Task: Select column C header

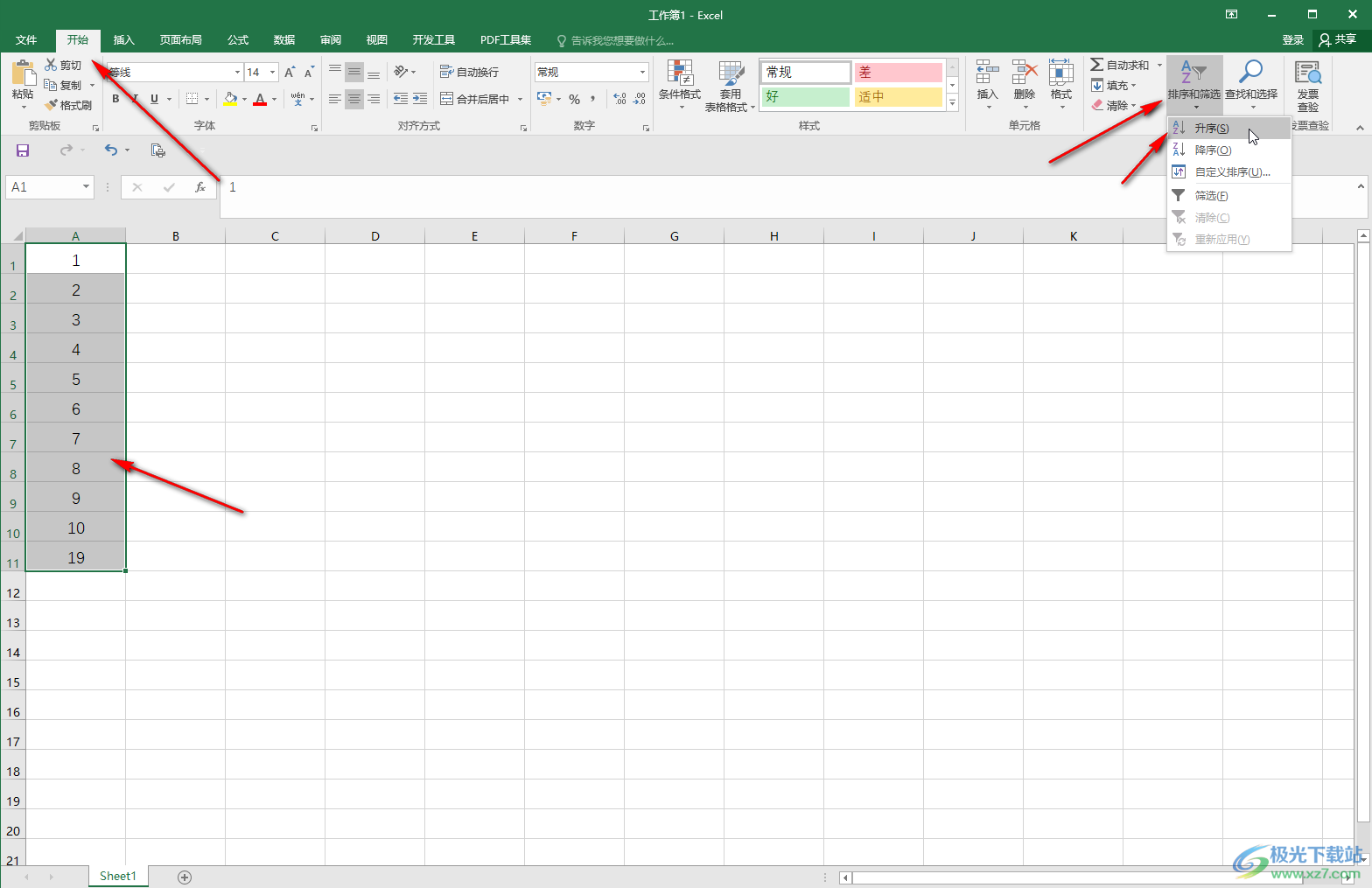Action: coord(275,236)
